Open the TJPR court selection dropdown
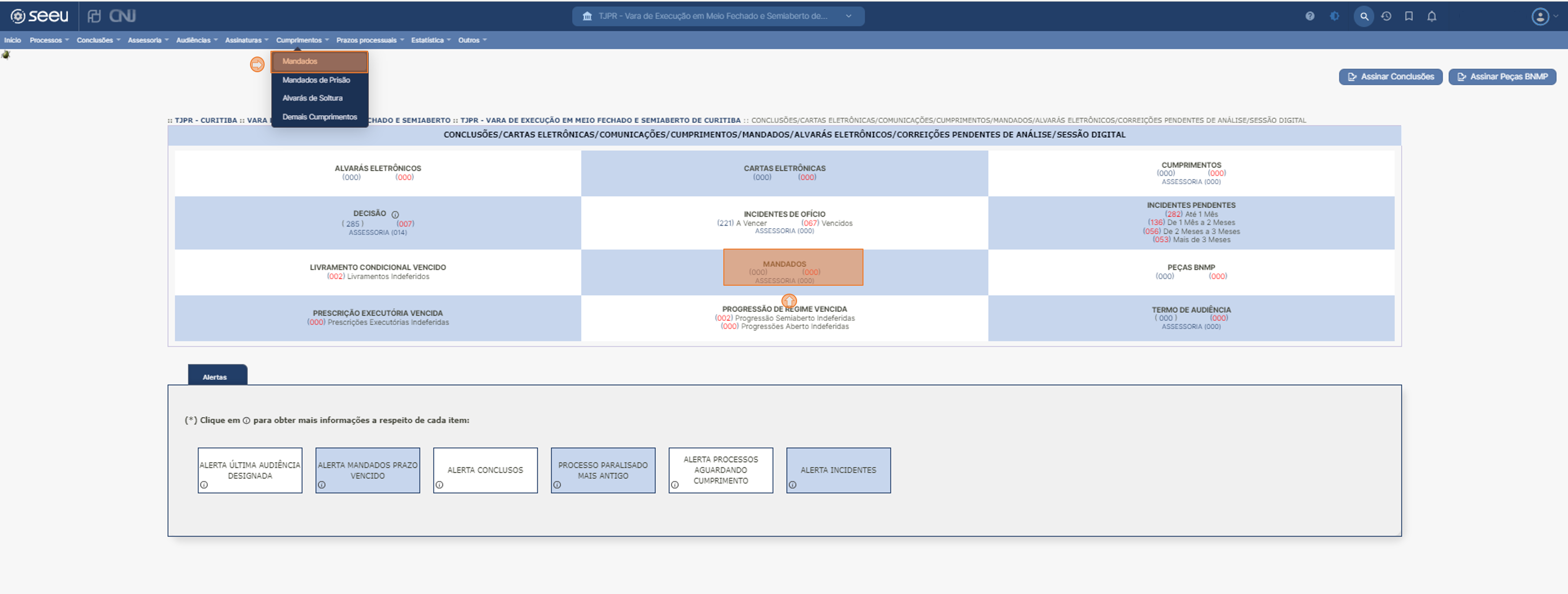Viewport: 1568px width, 594px height. 718,16
